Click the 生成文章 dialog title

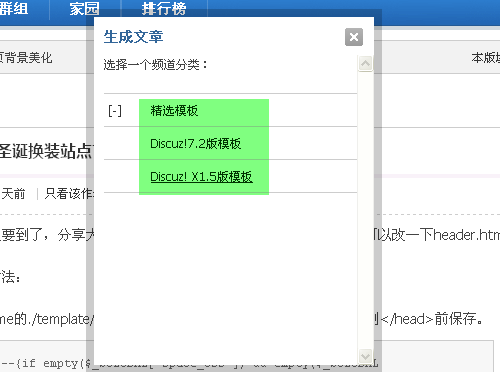pyautogui.click(x=133, y=37)
